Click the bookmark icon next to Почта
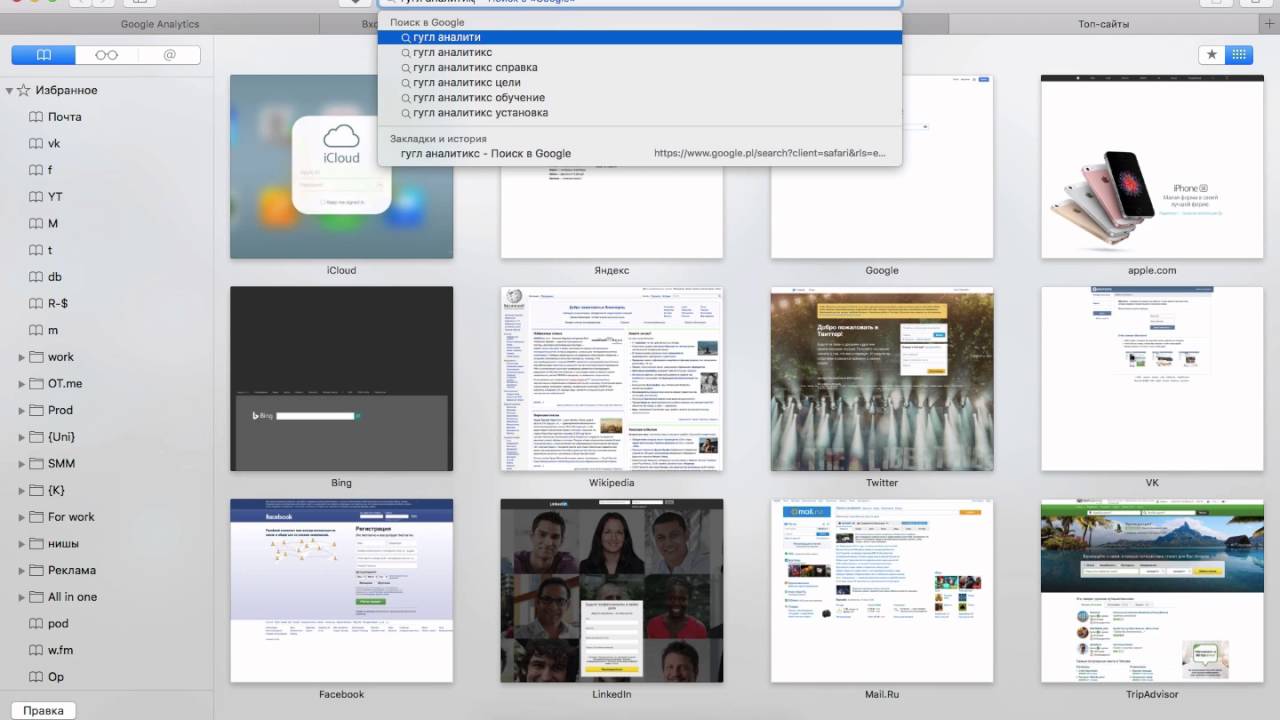 pos(36,117)
